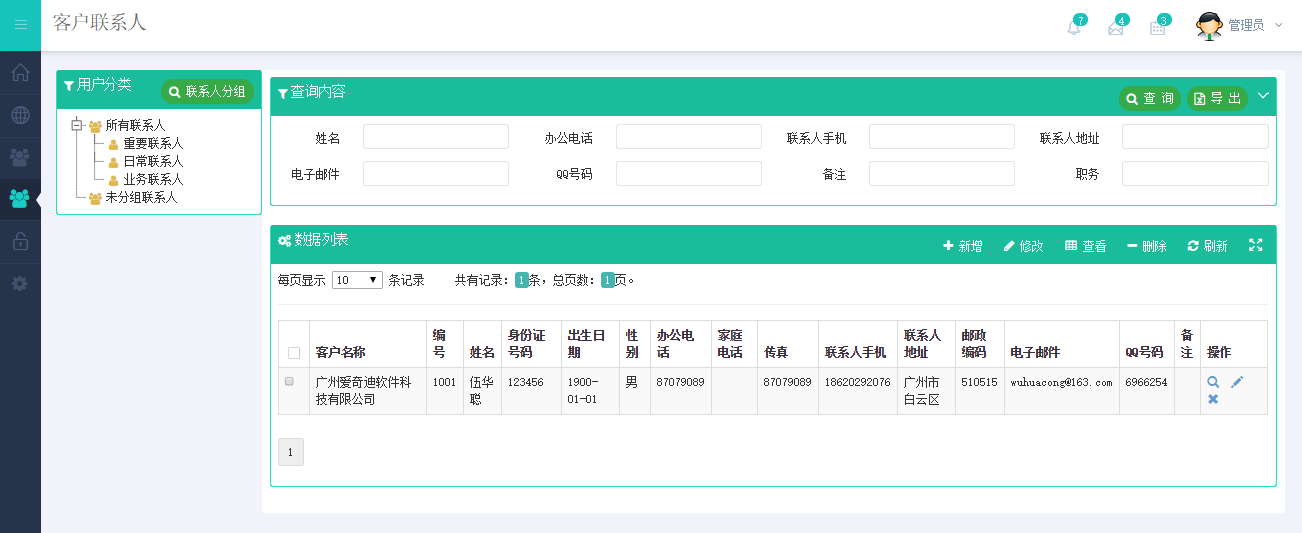The height and width of the screenshot is (533, 1302).
Task: Click the 姓名 input field
Action: tap(435, 137)
